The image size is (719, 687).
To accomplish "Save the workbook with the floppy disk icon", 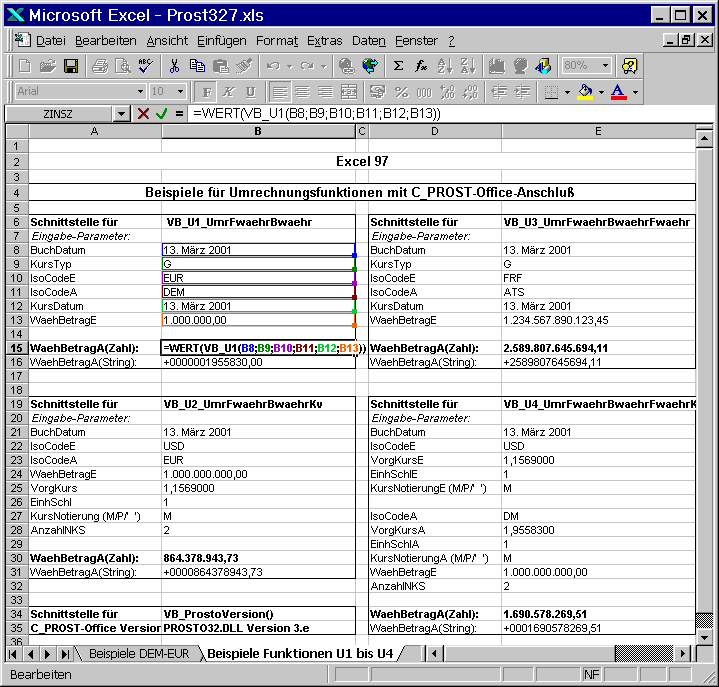I will [71, 66].
